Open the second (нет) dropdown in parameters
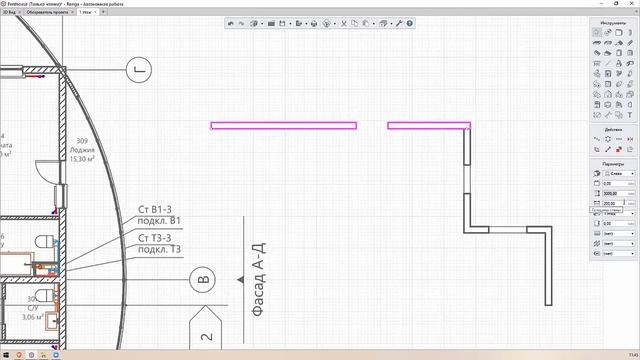The width and height of the screenshot is (640, 360). pyautogui.click(x=619, y=244)
